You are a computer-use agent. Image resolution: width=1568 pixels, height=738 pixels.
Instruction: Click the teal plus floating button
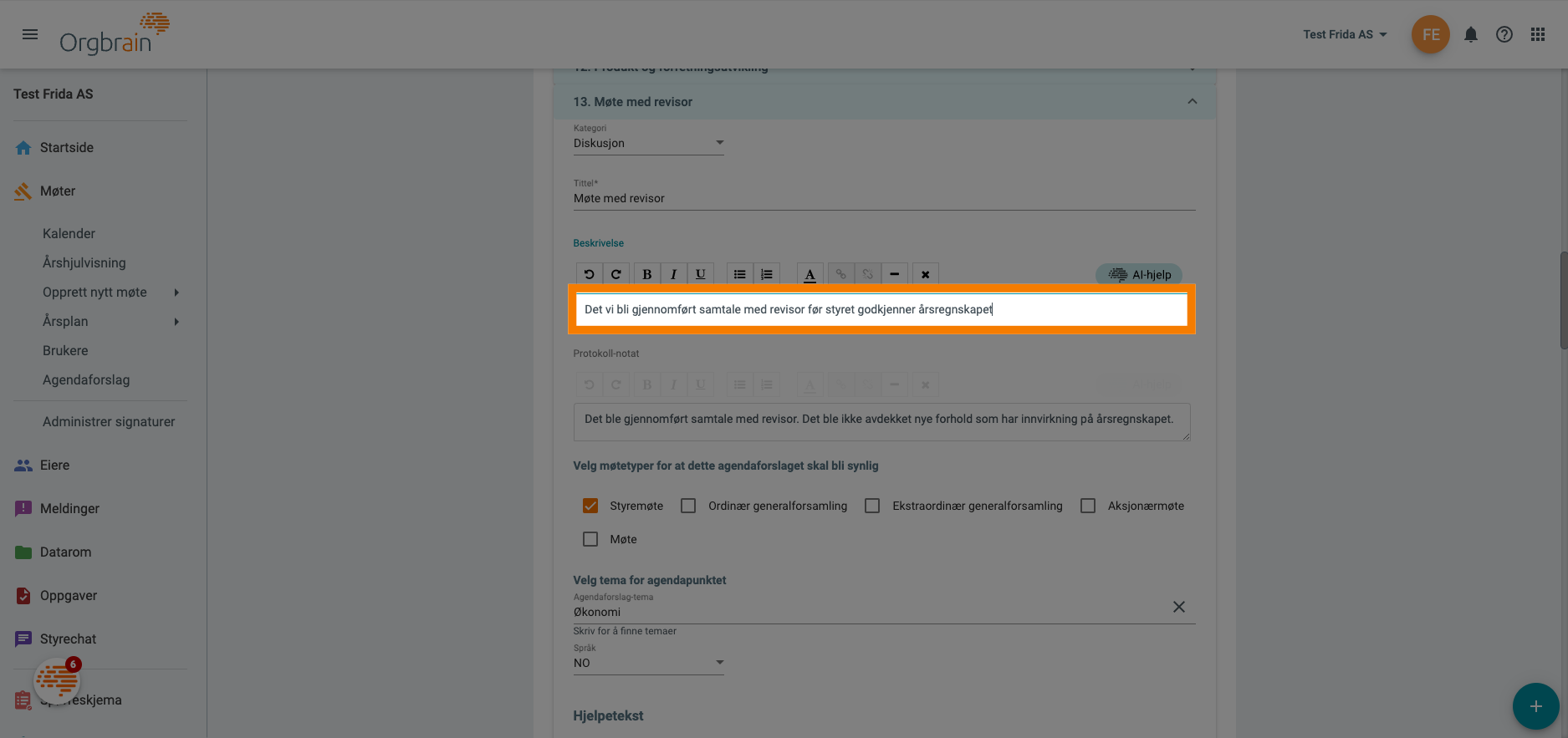coord(1535,706)
